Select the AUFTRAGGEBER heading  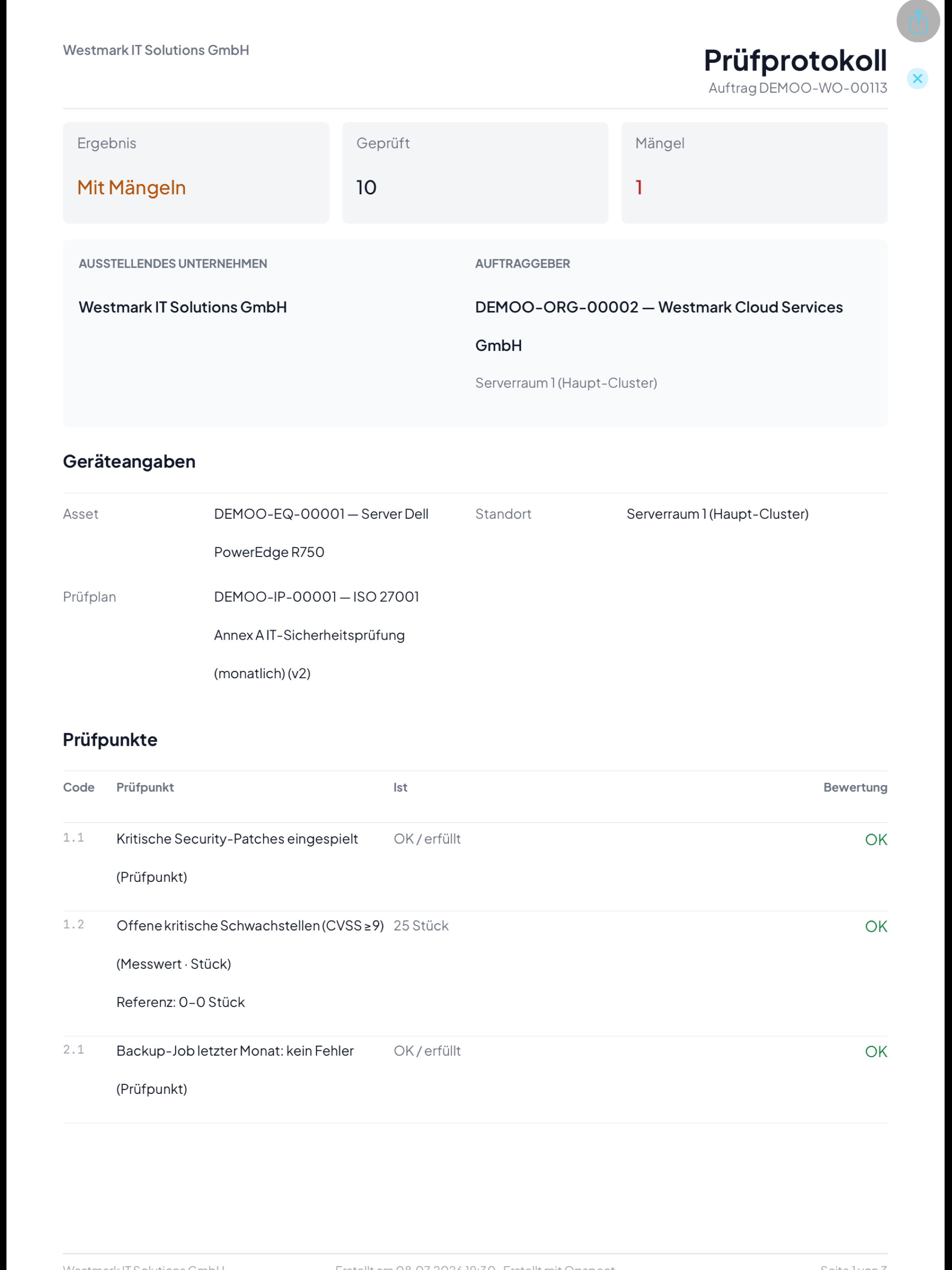(522, 264)
